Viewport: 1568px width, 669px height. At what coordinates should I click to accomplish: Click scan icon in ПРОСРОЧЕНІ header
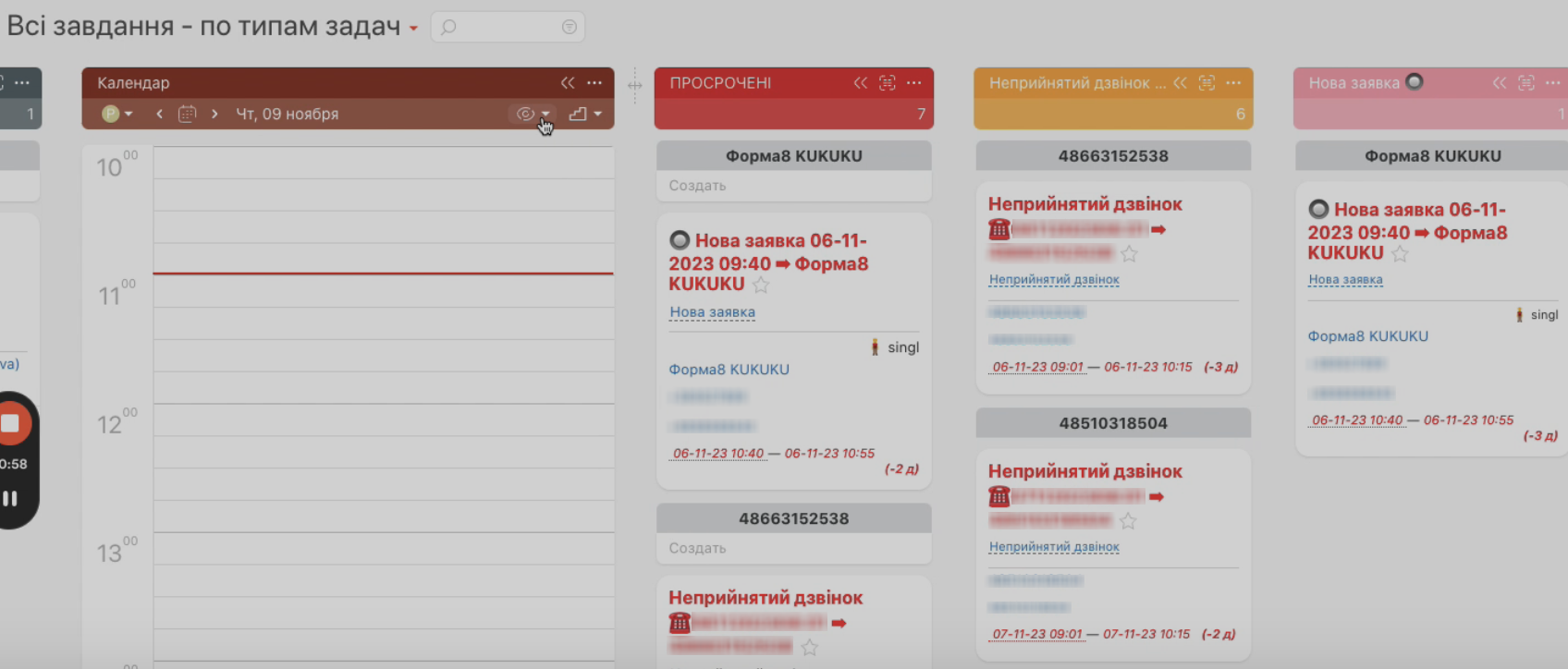point(888,83)
